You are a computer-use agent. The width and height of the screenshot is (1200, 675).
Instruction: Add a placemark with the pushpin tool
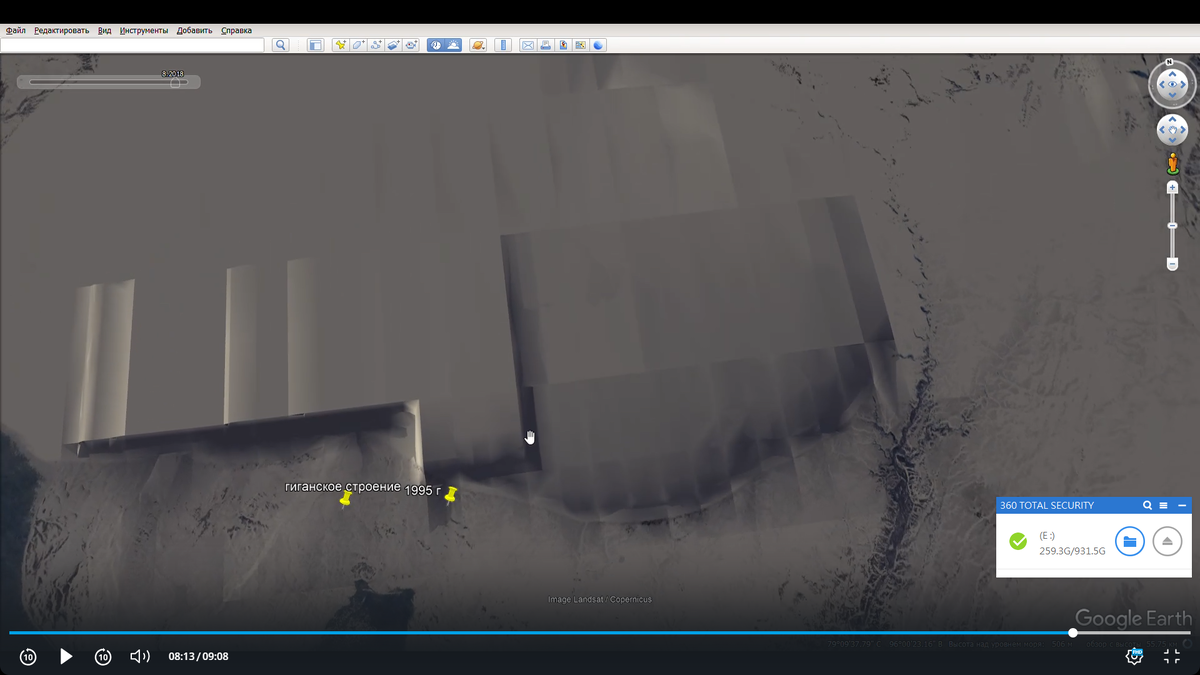click(x=341, y=45)
